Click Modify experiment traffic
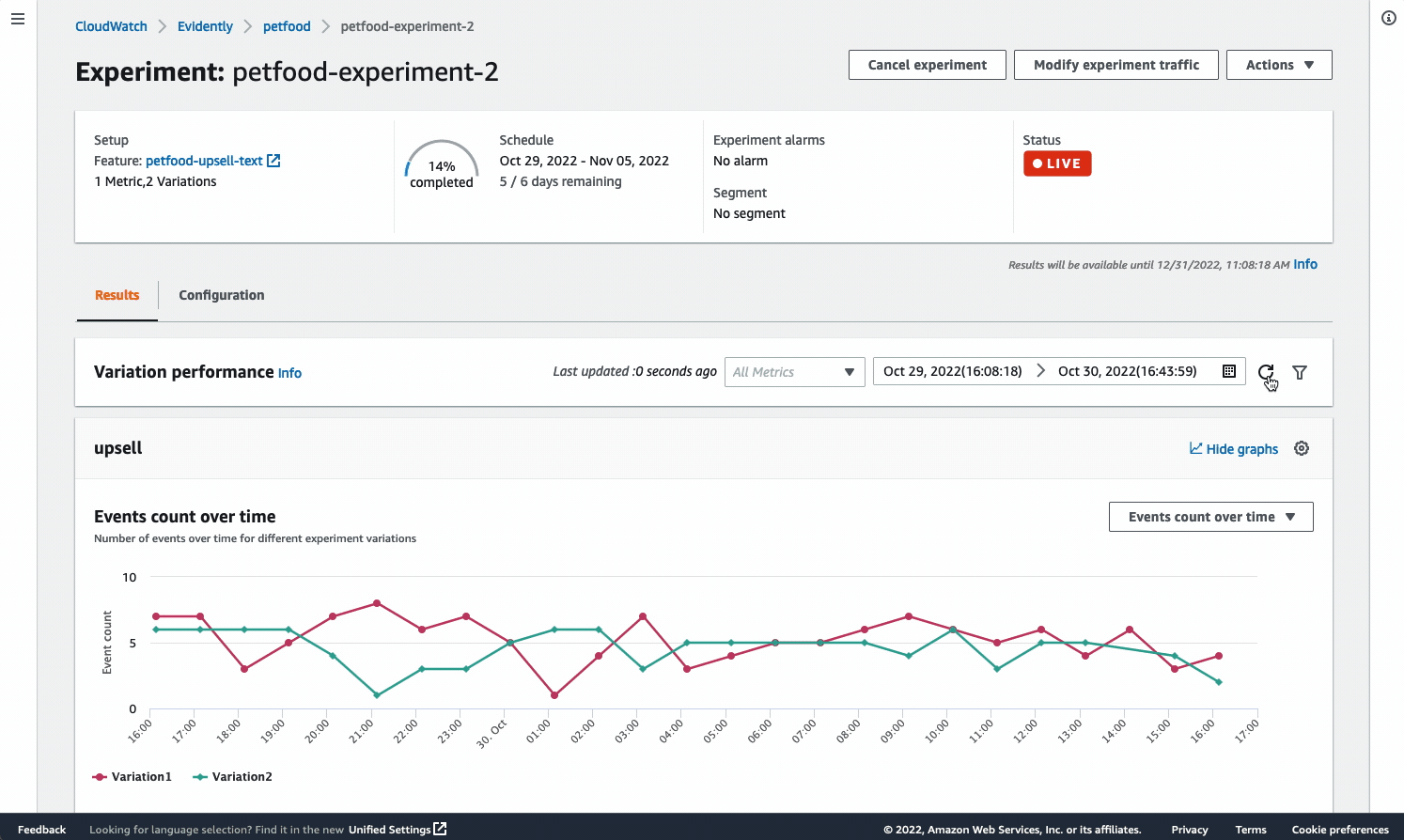 tap(1115, 64)
